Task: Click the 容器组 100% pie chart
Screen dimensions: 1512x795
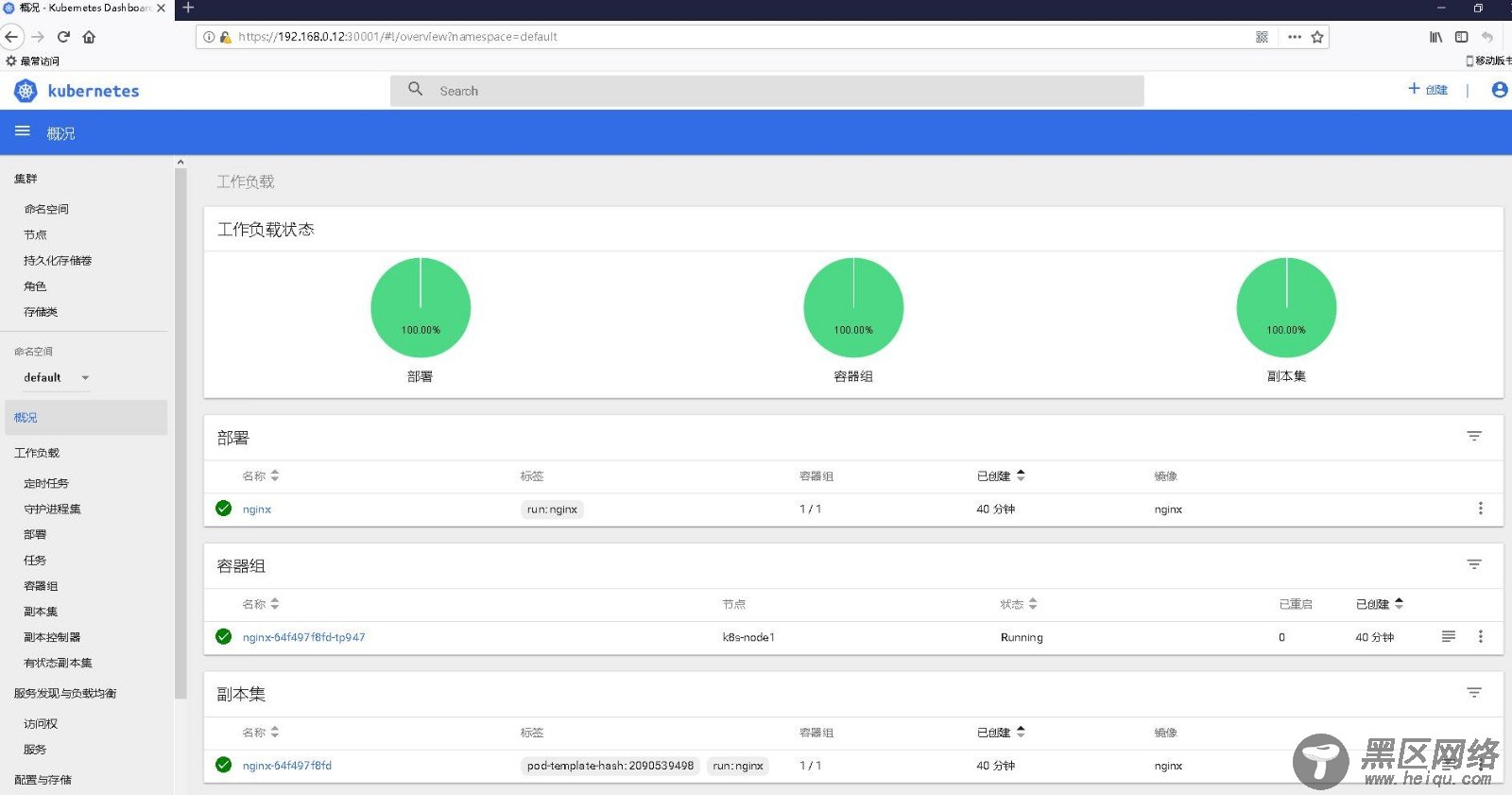Action: coord(853,307)
